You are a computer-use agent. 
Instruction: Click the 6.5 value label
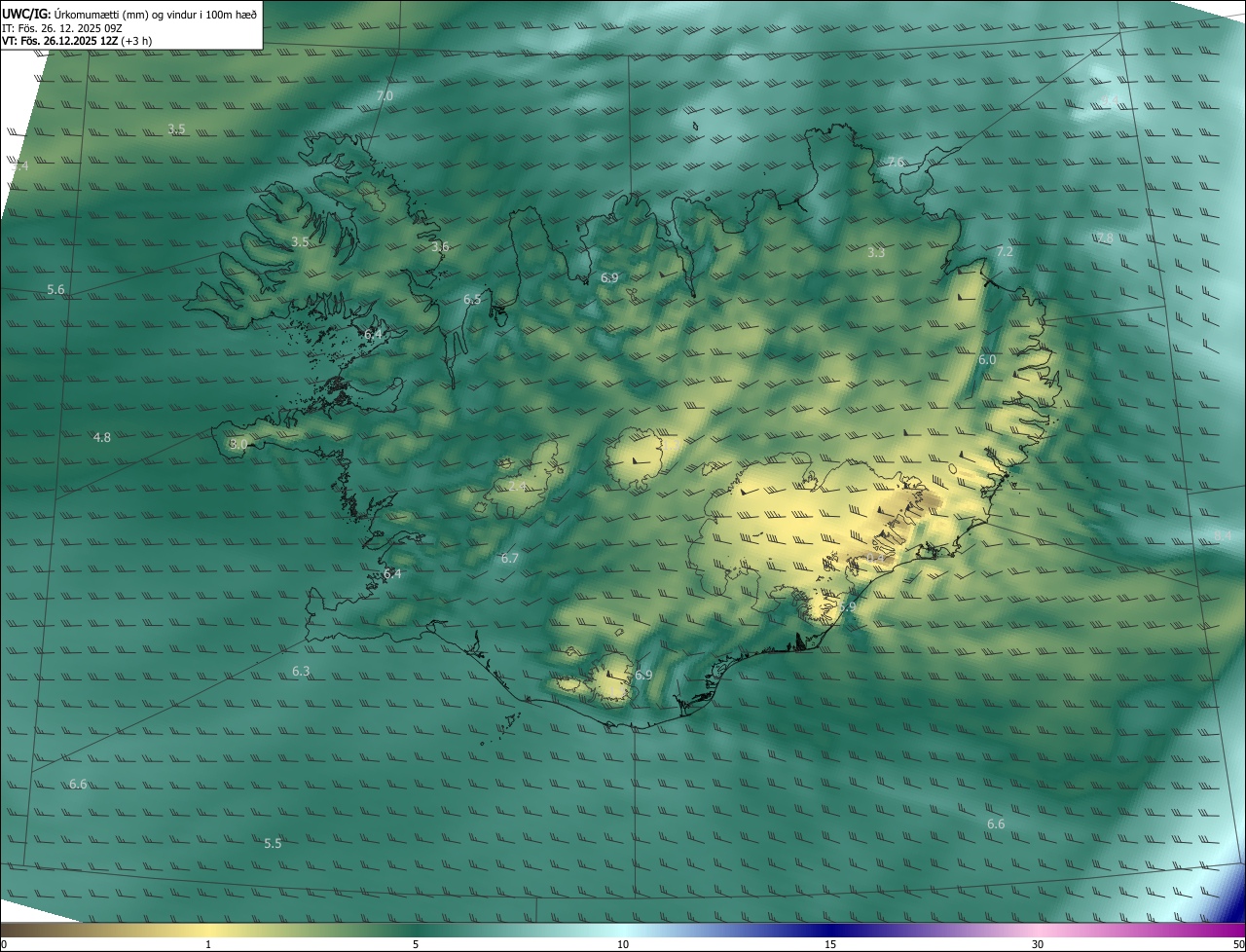click(x=472, y=300)
